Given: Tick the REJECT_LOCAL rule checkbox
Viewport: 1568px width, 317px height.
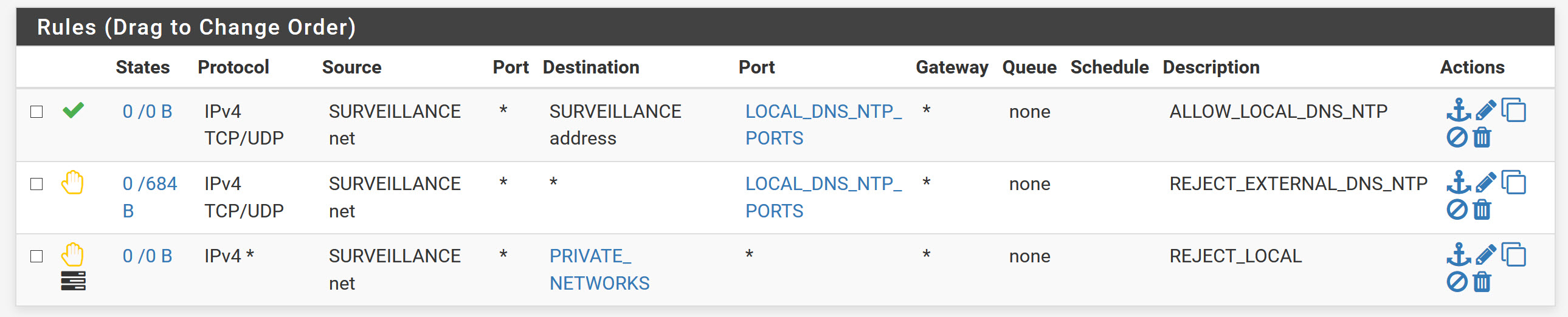Looking at the screenshot, I should [x=36, y=256].
